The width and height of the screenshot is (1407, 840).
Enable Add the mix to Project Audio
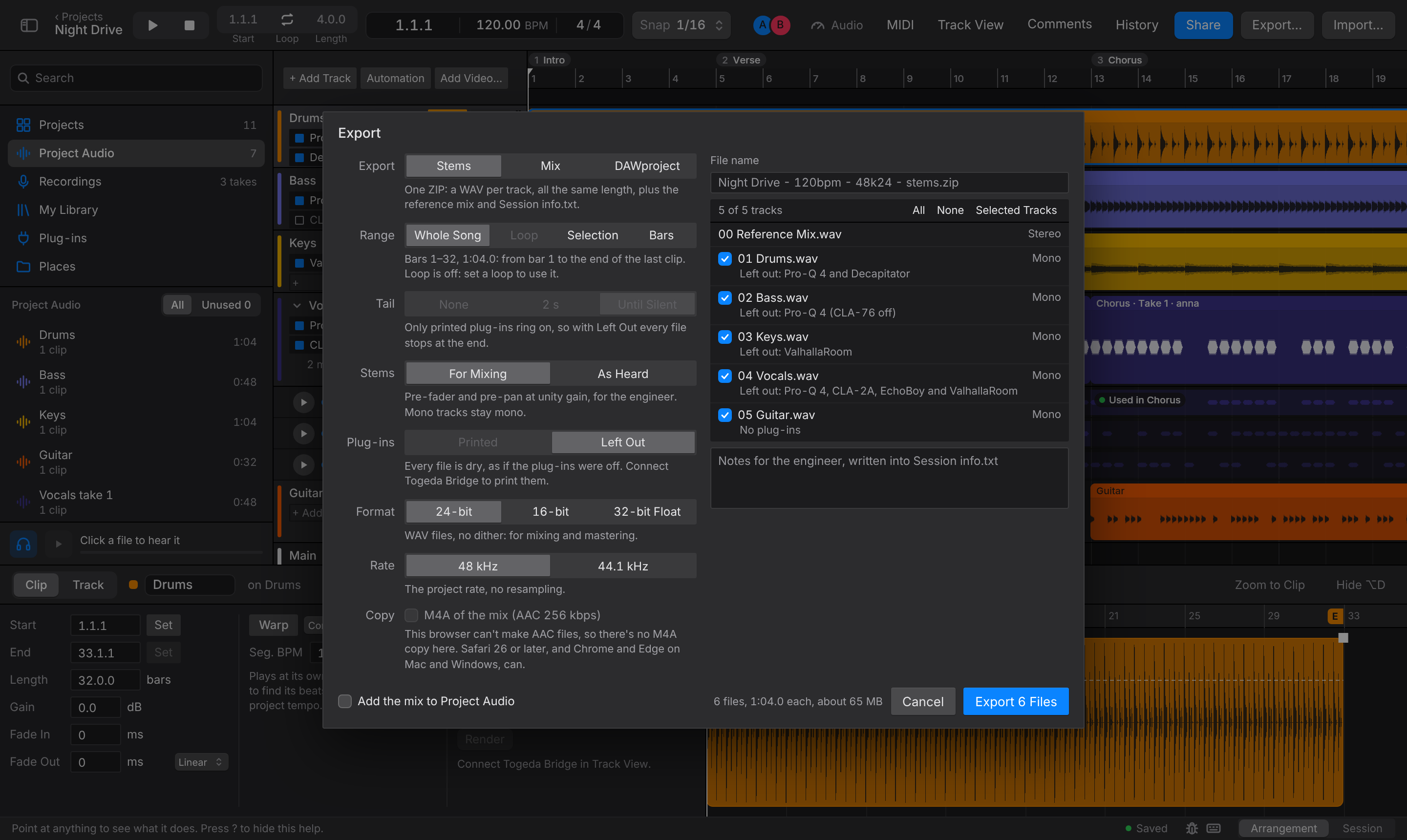coord(345,701)
